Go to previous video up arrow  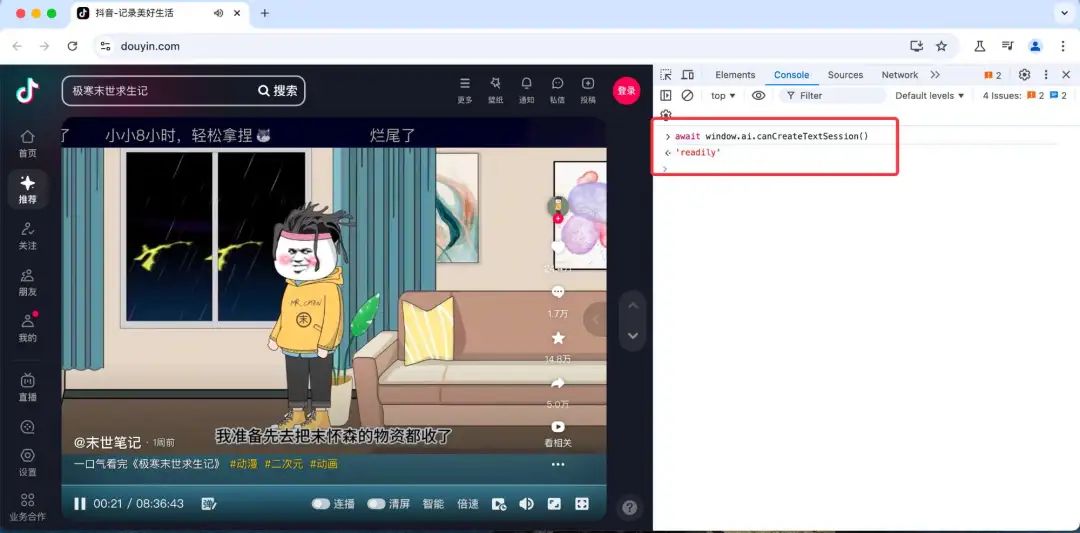coord(634,306)
